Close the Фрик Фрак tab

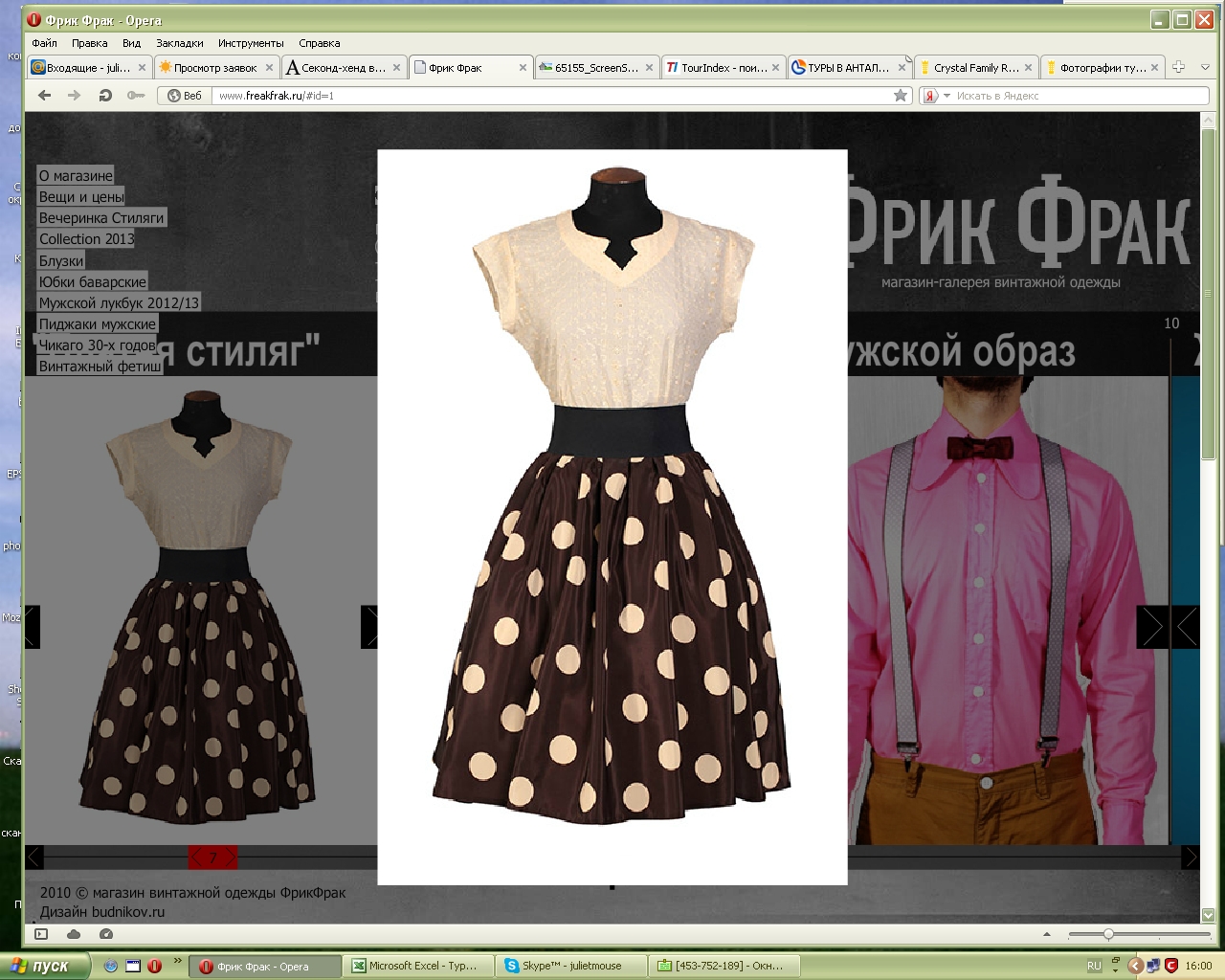tap(523, 68)
